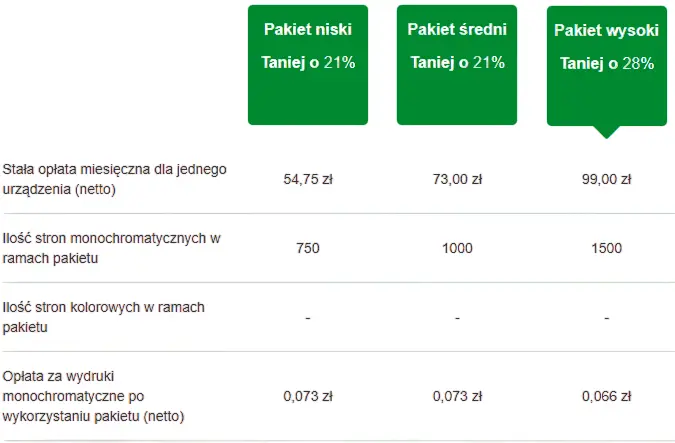The image size is (675, 443).
Task: Click 'Opłata za wydruki monochromatyczne' row label
Action: (96, 396)
